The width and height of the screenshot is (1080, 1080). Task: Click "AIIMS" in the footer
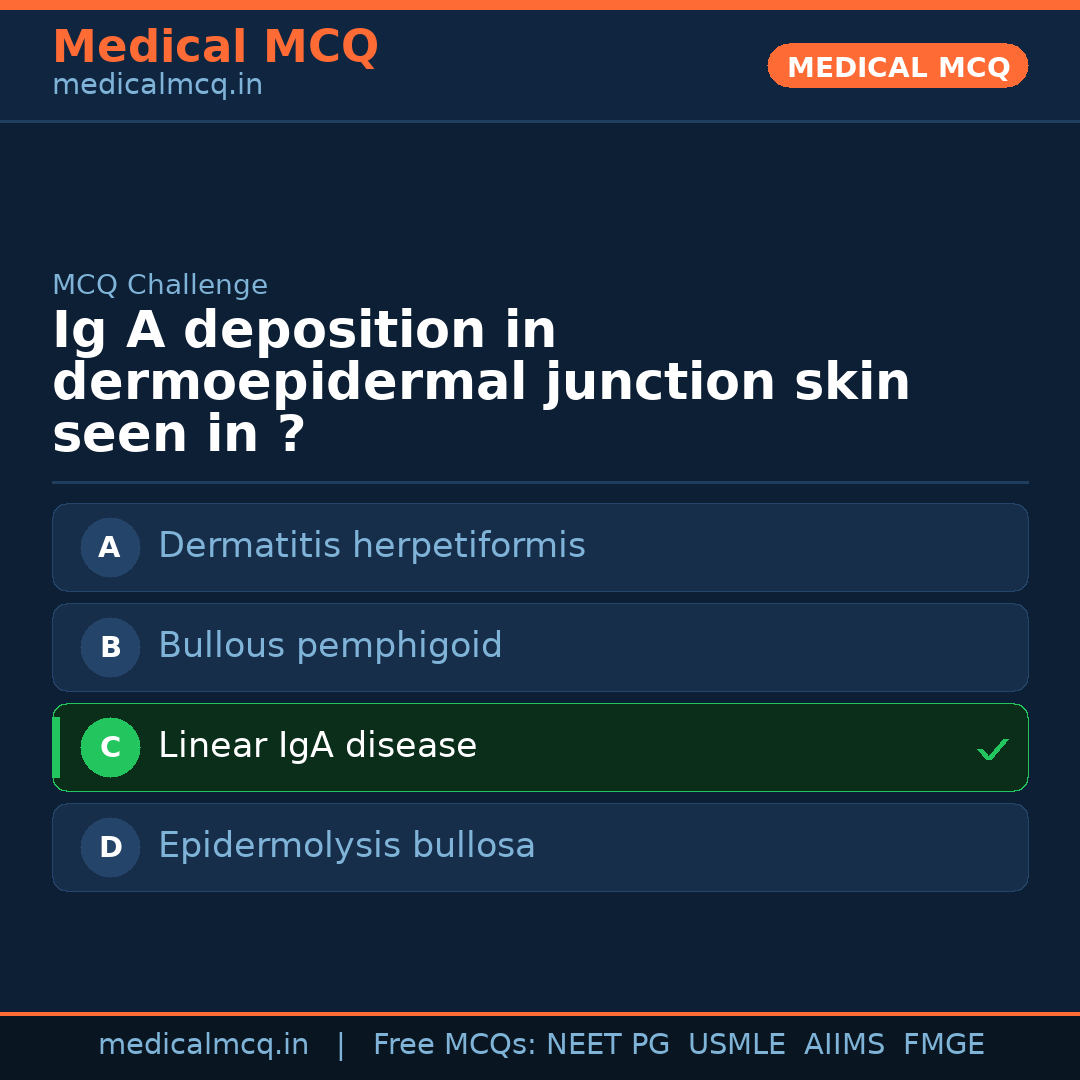point(844,1045)
